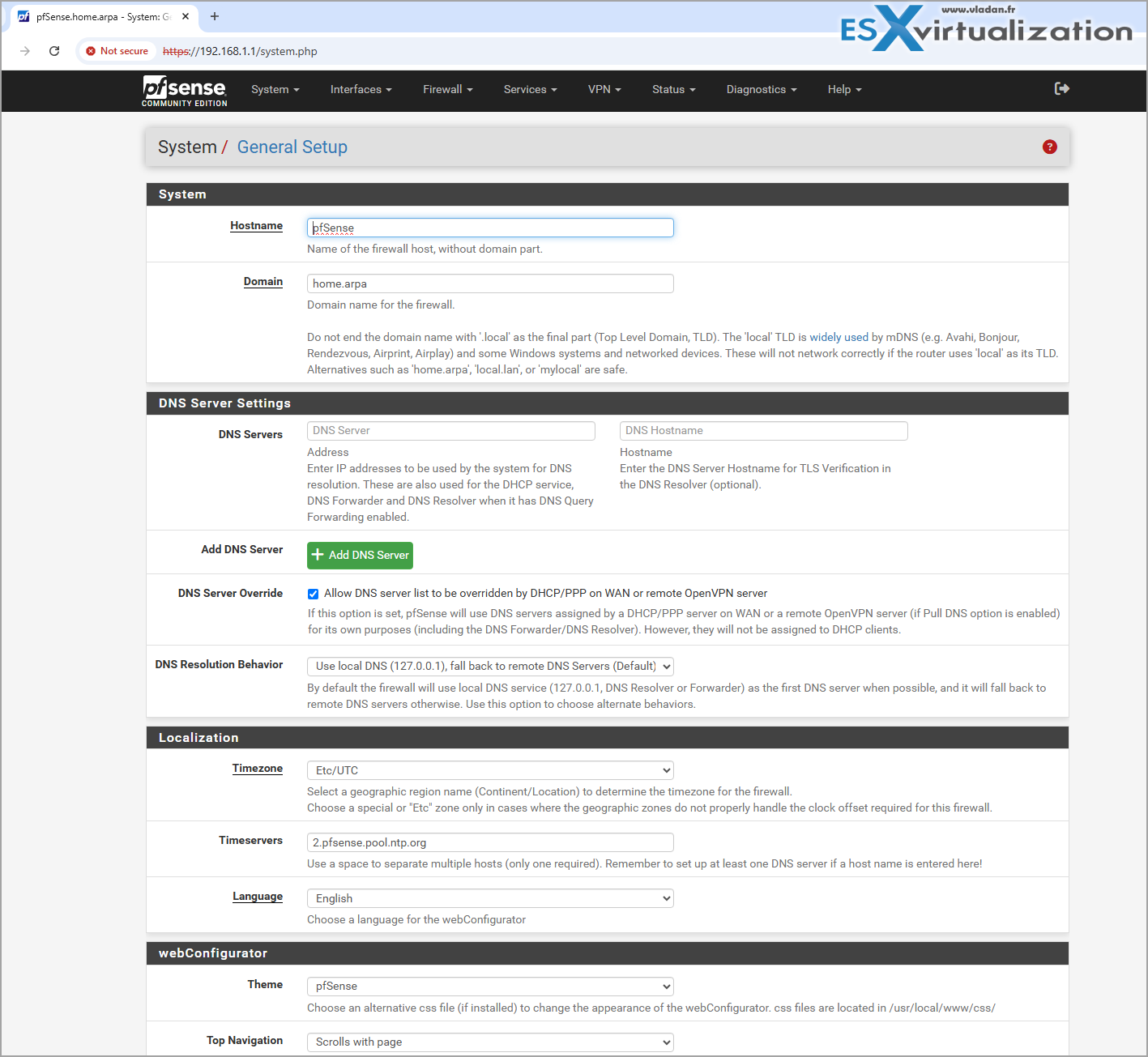
Task: Open a new browser tab
Action: (x=215, y=16)
